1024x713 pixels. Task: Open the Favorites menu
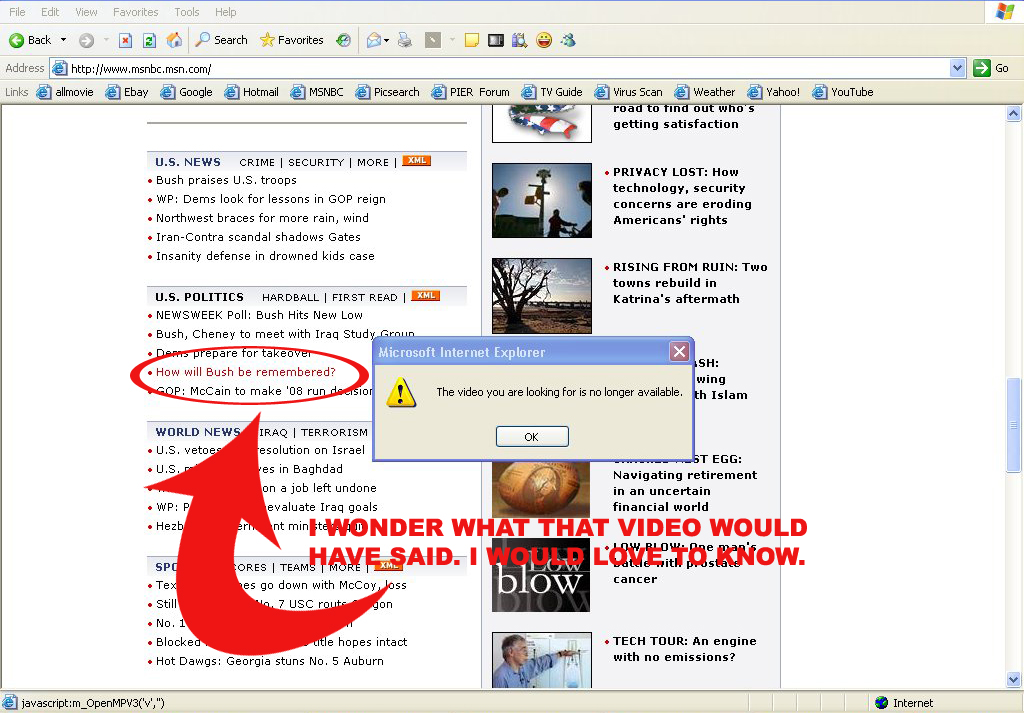coord(136,12)
